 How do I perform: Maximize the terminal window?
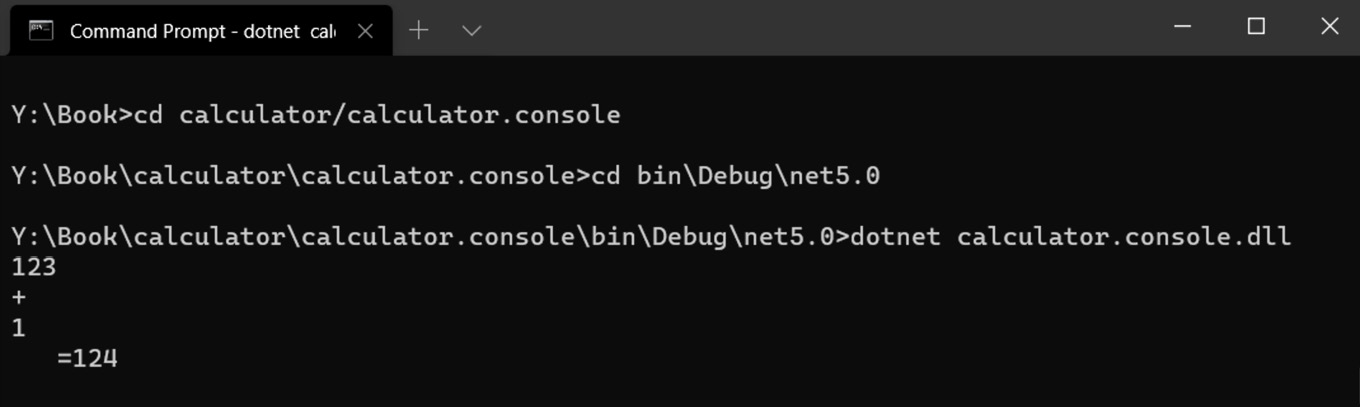click(x=1257, y=27)
